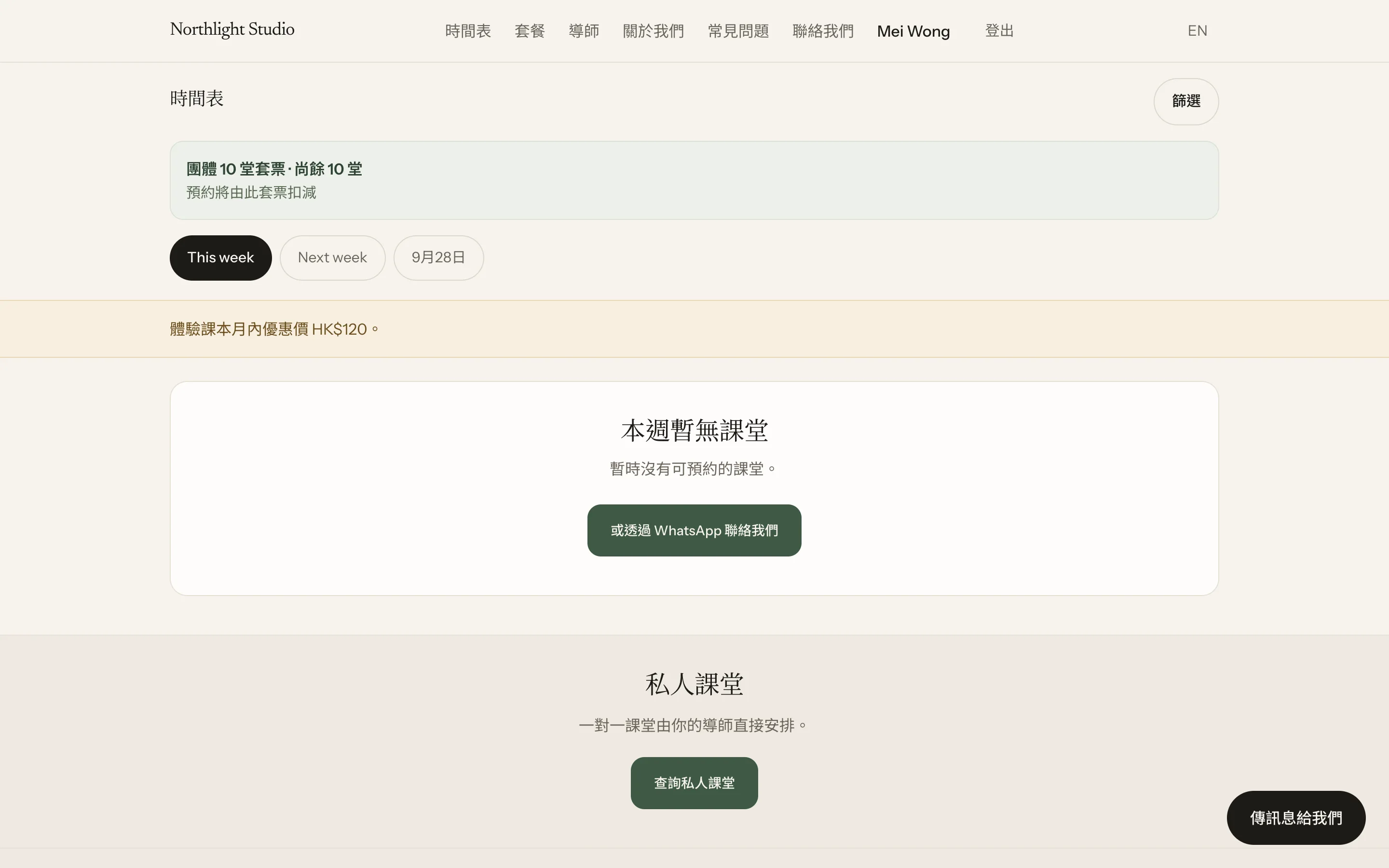This screenshot has width=1389, height=868.
Task: Click the 一對一課堂由你的導師直接安排 text
Action: 694,726
